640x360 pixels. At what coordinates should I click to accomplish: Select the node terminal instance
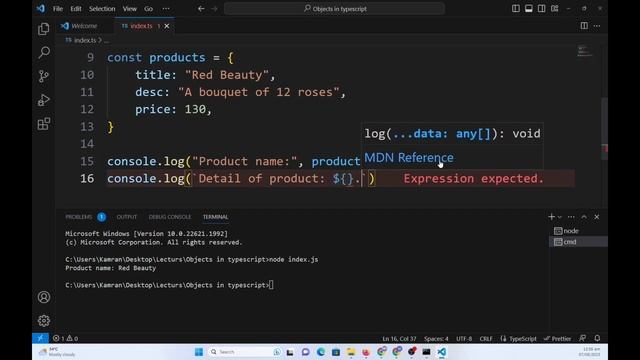click(578, 231)
